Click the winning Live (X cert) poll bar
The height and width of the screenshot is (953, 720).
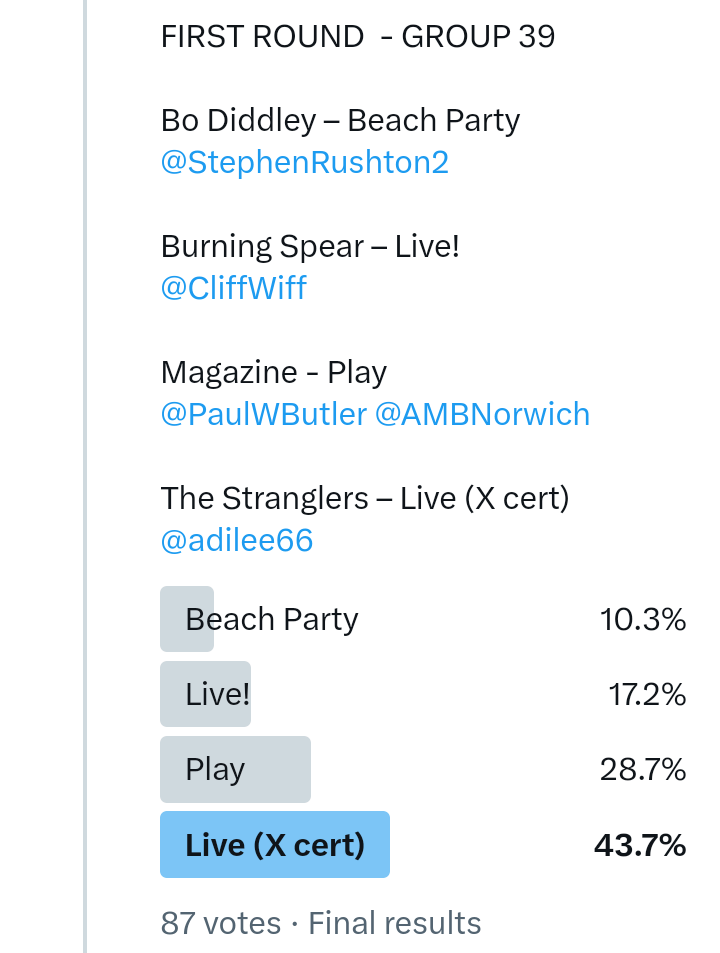(x=275, y=845)
